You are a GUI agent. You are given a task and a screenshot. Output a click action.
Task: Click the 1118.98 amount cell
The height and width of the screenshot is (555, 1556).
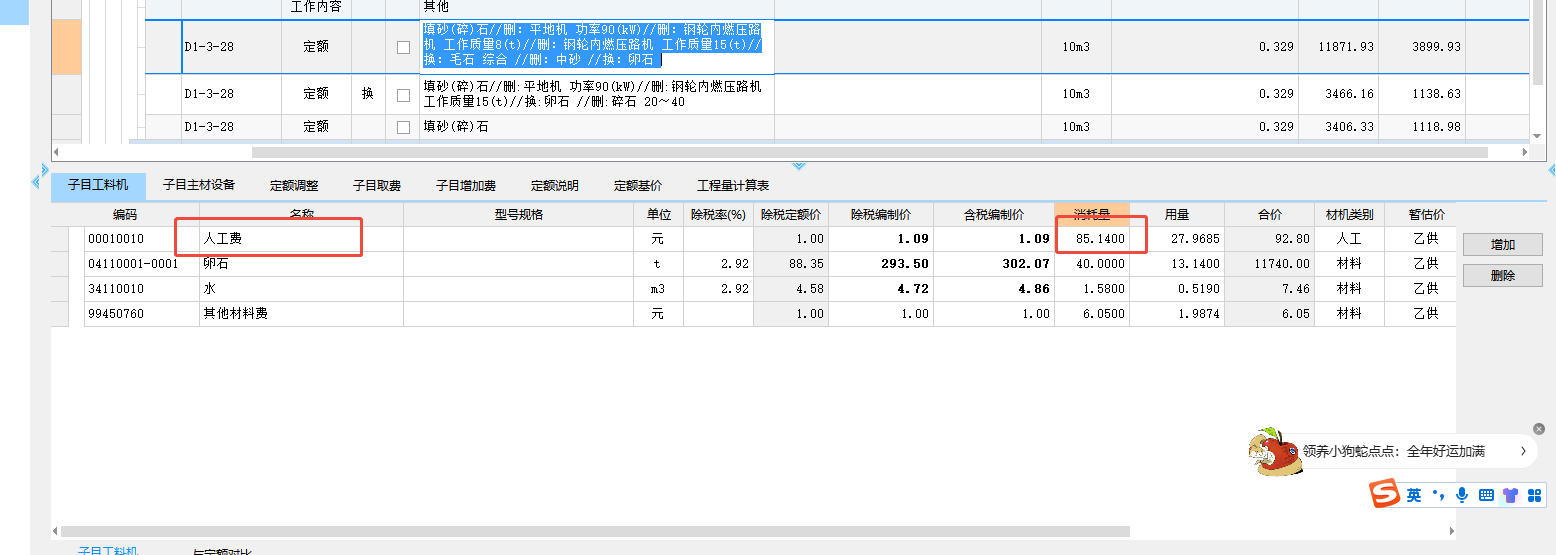(x=1422, y=127)
